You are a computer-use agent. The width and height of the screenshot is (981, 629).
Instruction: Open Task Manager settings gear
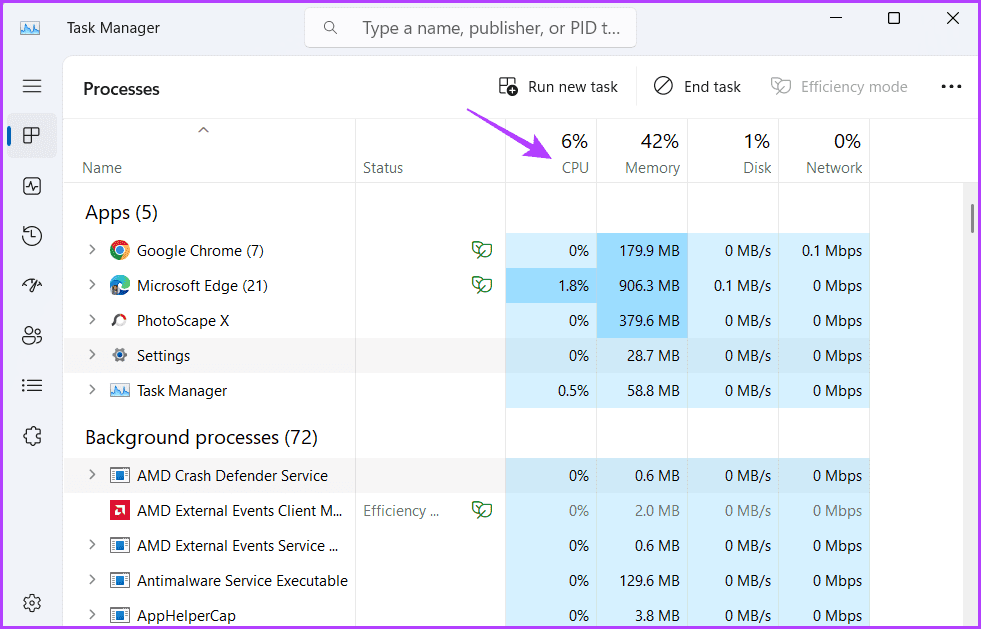(x=32, y=603)
